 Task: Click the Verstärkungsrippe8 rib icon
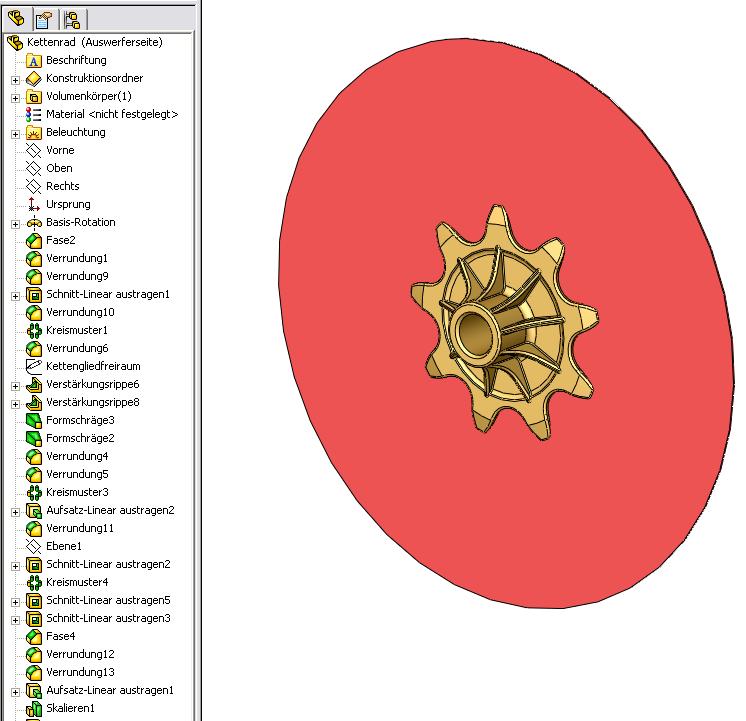pyautogui.click(x=33, y=403)
